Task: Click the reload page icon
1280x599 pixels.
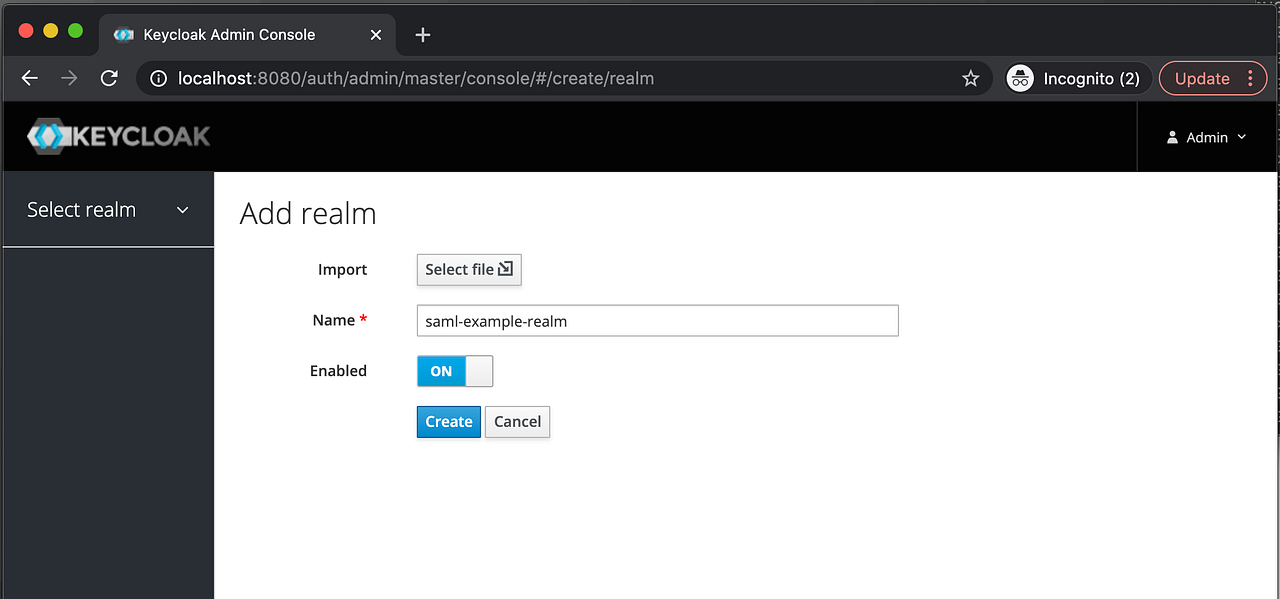Action: (x=109, y=78)
